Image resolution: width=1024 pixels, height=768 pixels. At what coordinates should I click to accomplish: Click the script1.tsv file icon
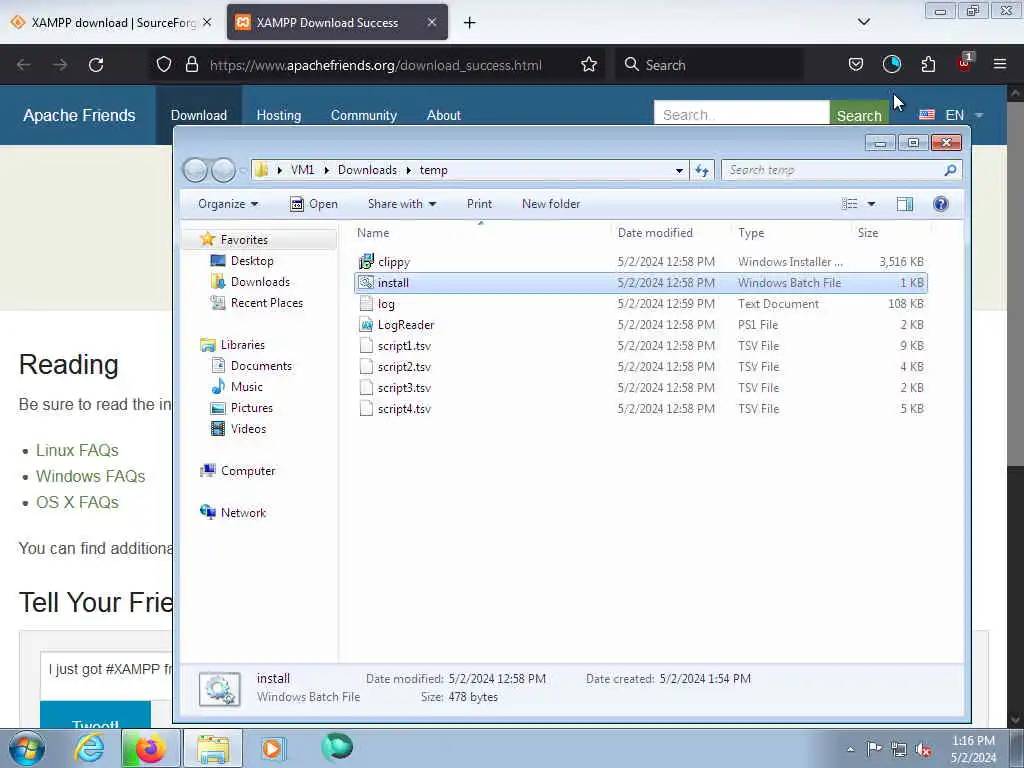(x=366, y=345)
